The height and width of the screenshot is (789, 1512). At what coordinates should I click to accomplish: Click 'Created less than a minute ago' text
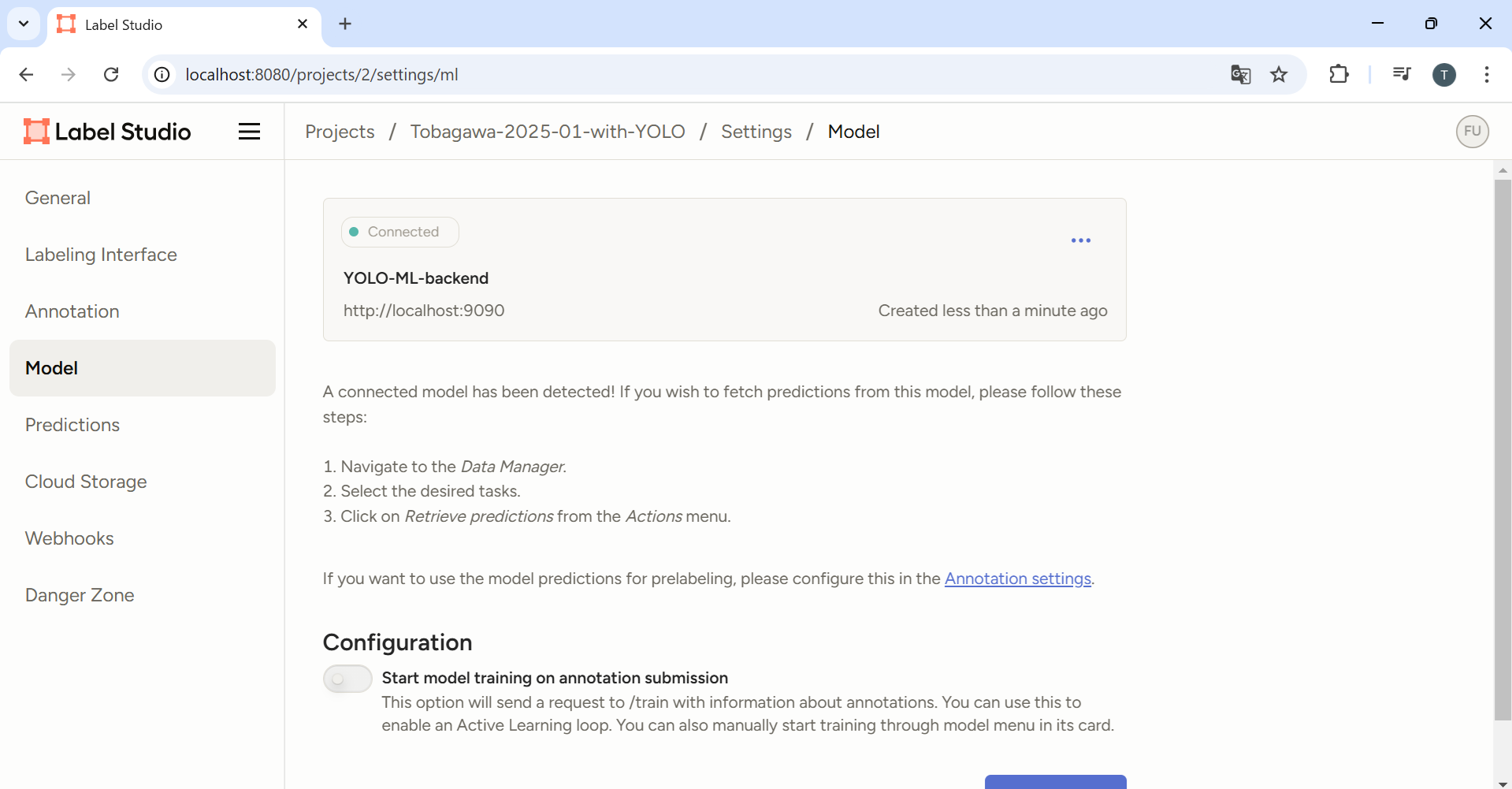click(993, 311)
